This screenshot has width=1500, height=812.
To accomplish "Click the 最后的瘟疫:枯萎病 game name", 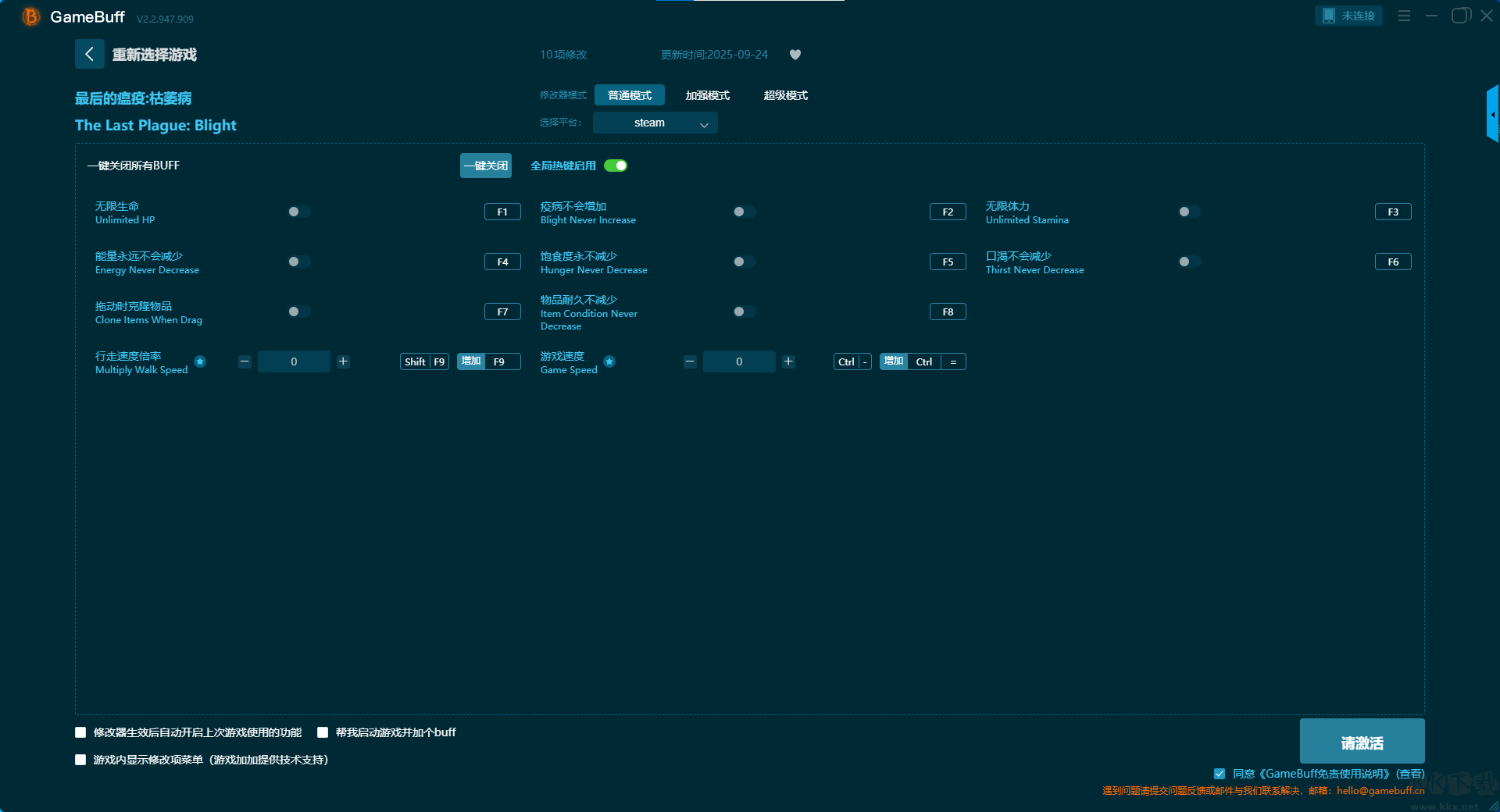I will click(134, 98).
